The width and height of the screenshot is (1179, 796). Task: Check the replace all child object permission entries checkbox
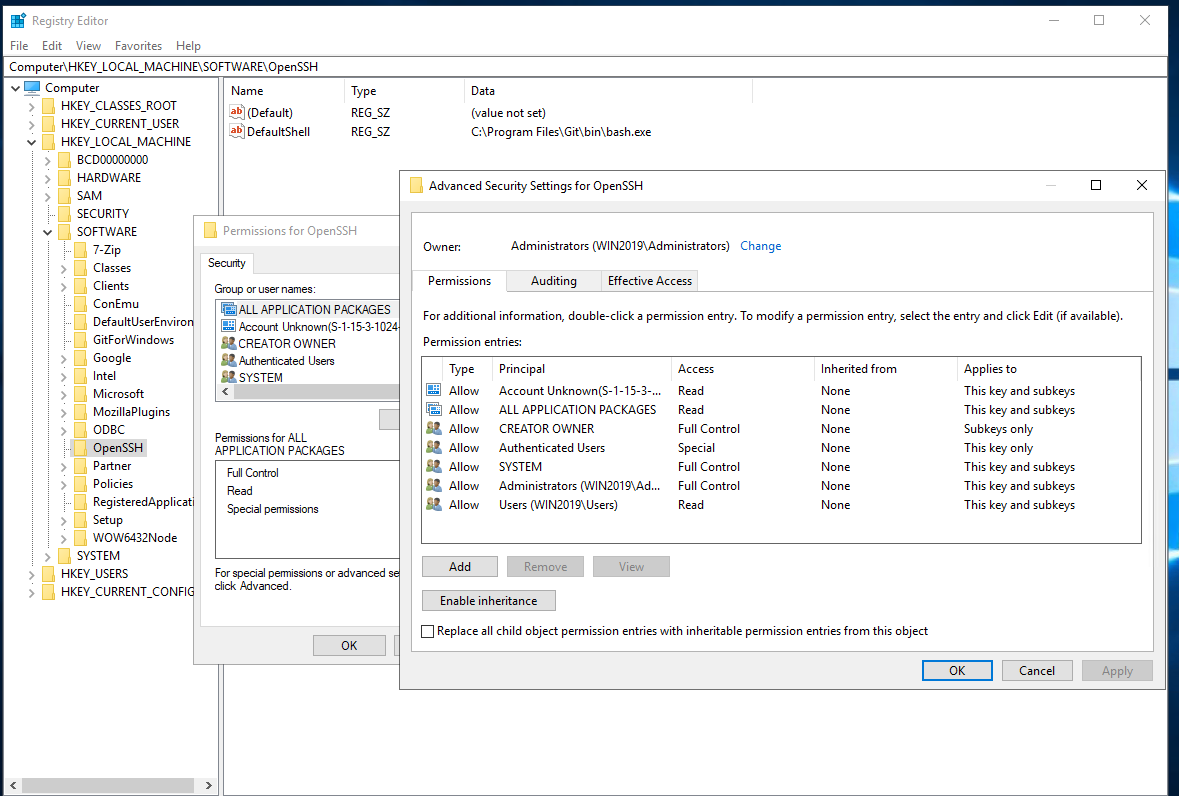pyautogui.click(x=427, y=631)
